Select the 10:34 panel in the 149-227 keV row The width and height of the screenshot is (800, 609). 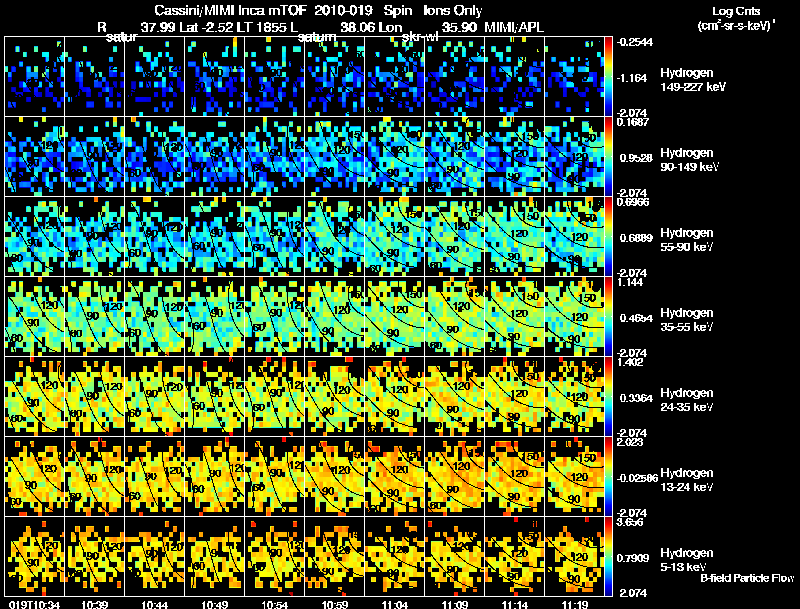click(x=35, y=77)
